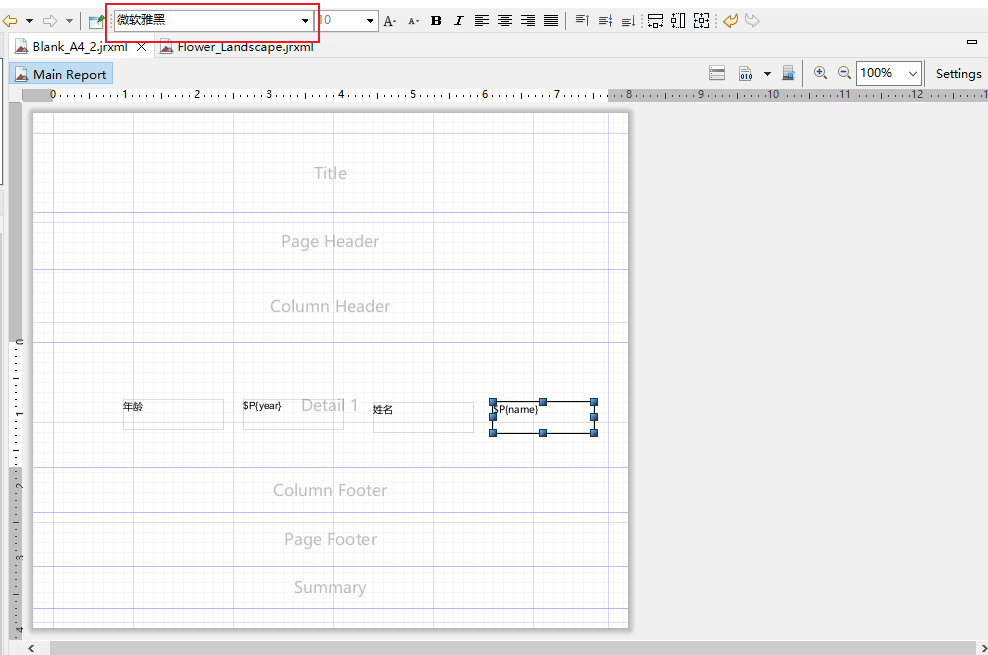Open the Settings menu
Screen dimensions: 988x655
pos(958,74)
